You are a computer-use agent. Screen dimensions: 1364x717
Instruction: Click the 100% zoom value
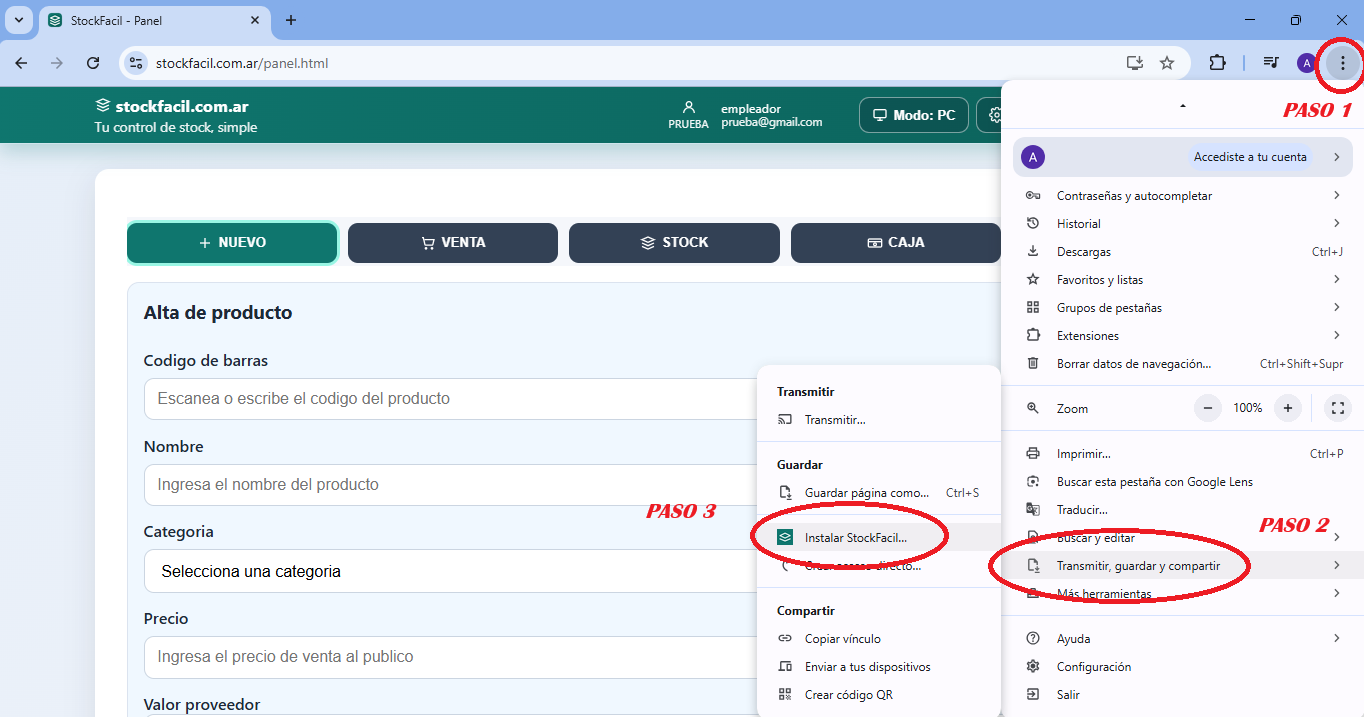click(x=1248, y=408)
